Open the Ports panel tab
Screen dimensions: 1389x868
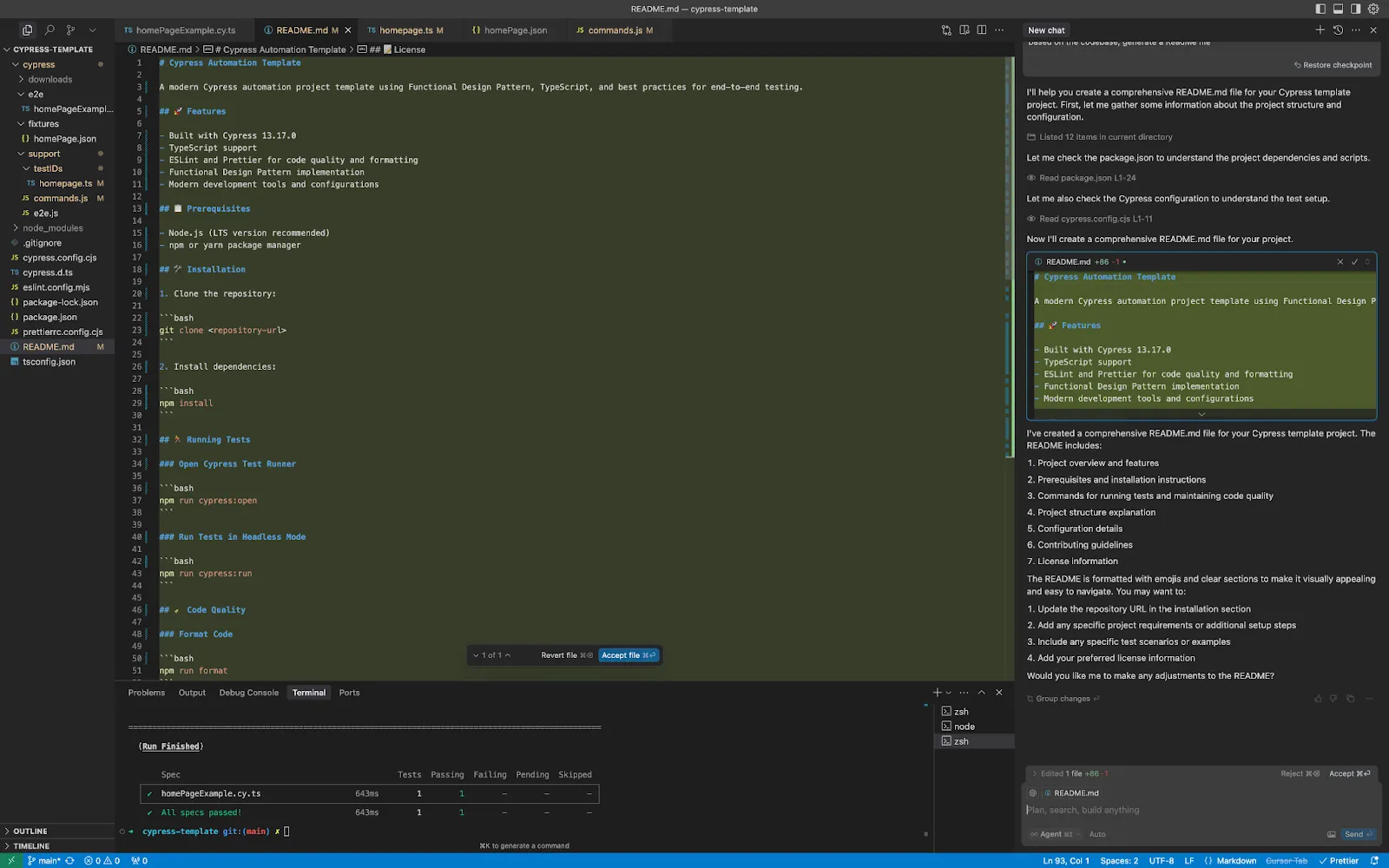(x=349, y=693)
